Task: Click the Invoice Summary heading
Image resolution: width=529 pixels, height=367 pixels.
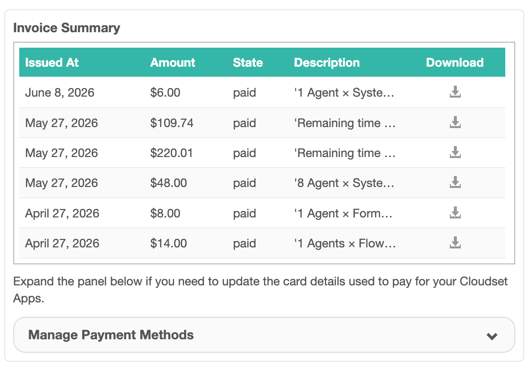Action: tap(67, 28)
